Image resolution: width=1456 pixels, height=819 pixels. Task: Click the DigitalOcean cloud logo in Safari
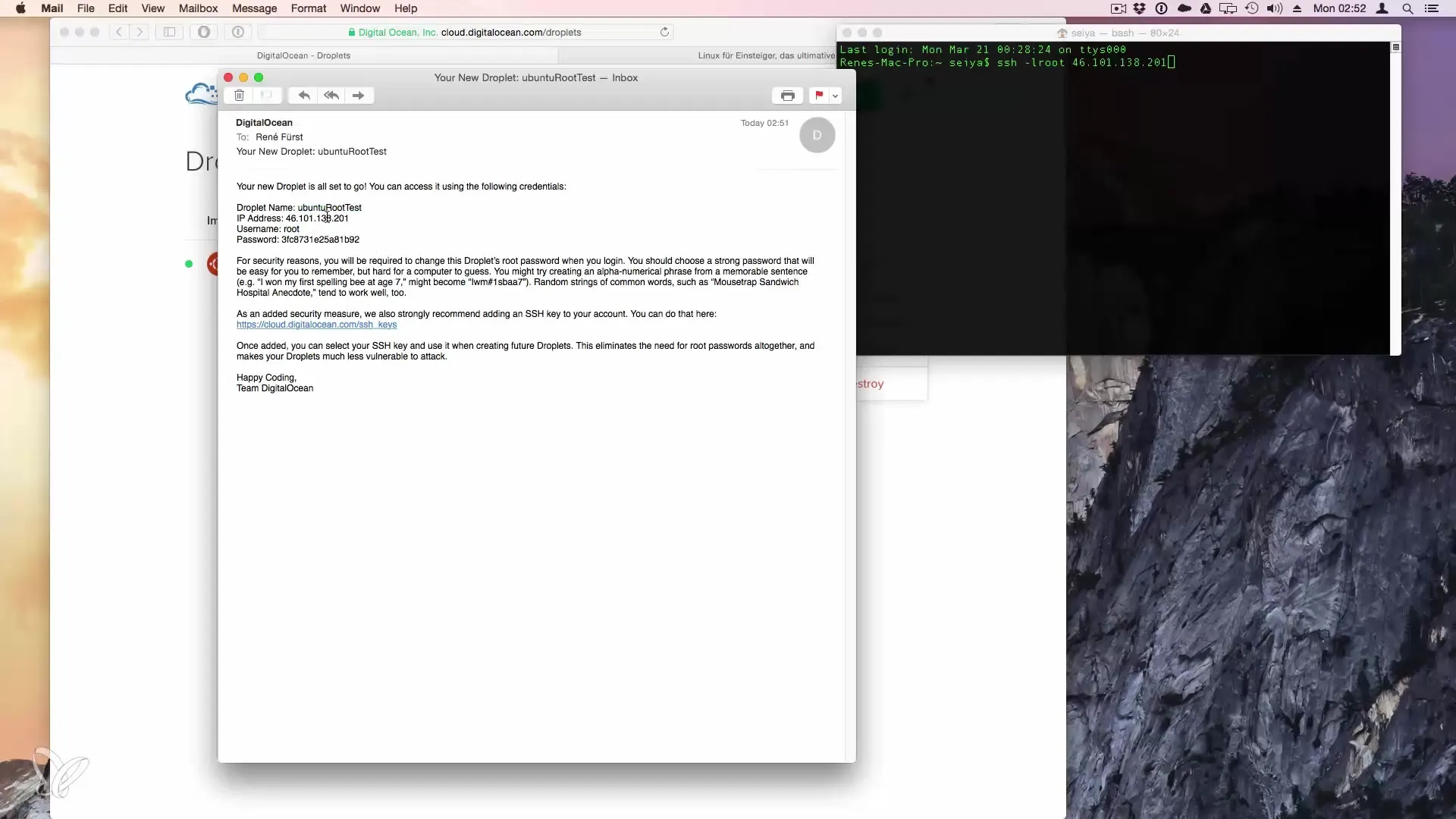pos(201,94)
